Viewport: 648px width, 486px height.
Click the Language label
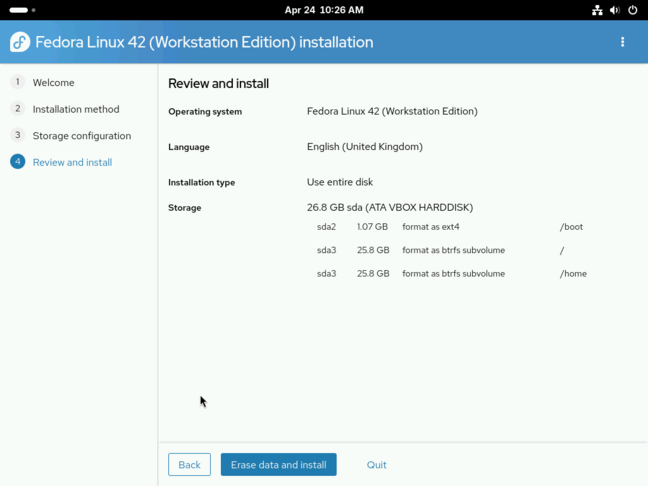tap(189, 147)
